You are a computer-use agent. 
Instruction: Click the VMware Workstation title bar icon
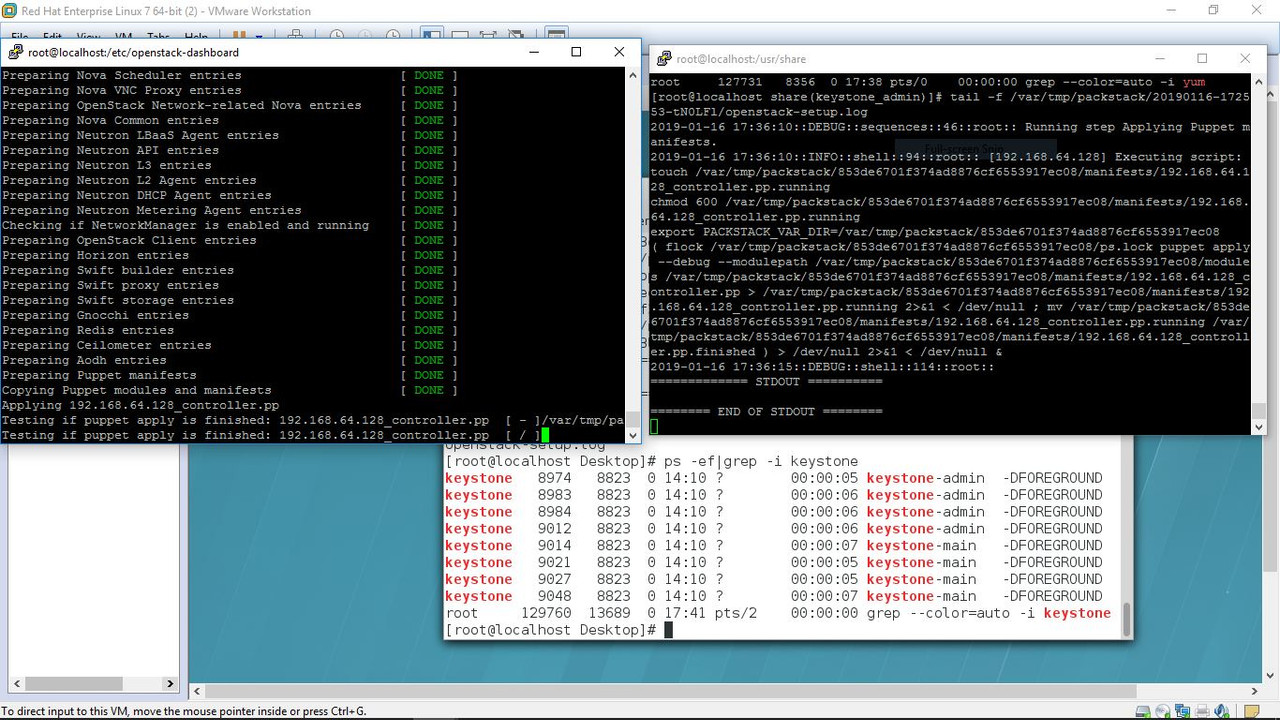[x=9, y=11]
